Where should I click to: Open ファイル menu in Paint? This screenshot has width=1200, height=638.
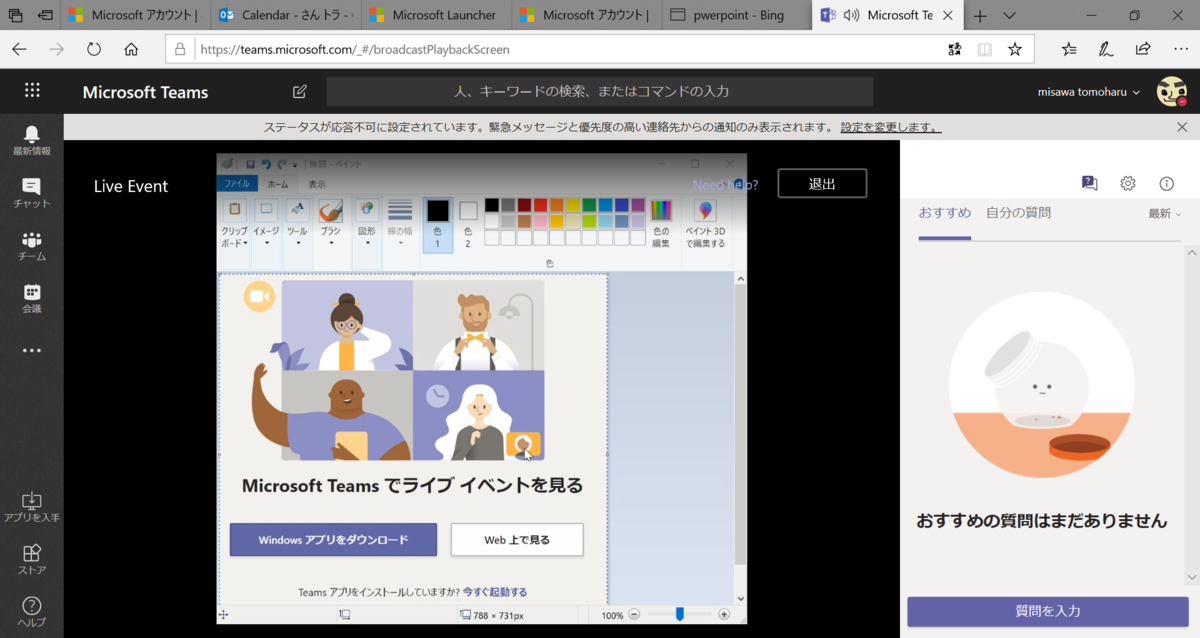[237, 184]
